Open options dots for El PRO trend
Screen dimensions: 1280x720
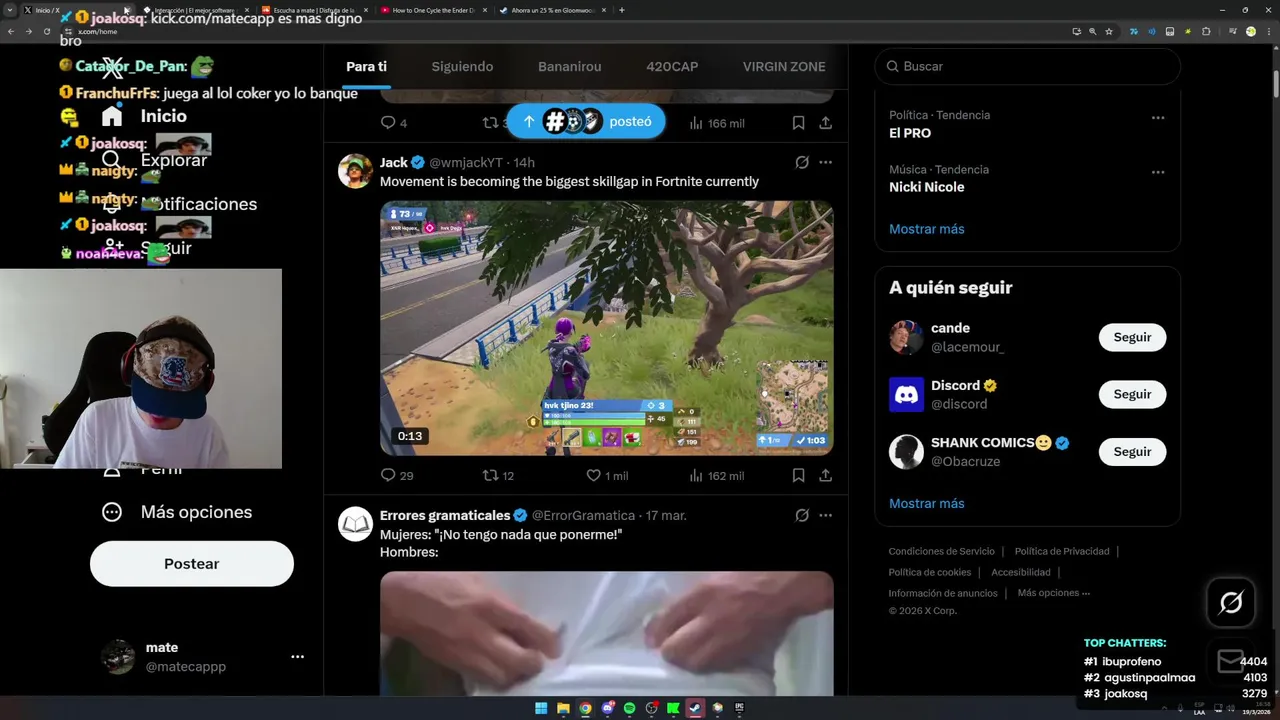coord(1157,118)
